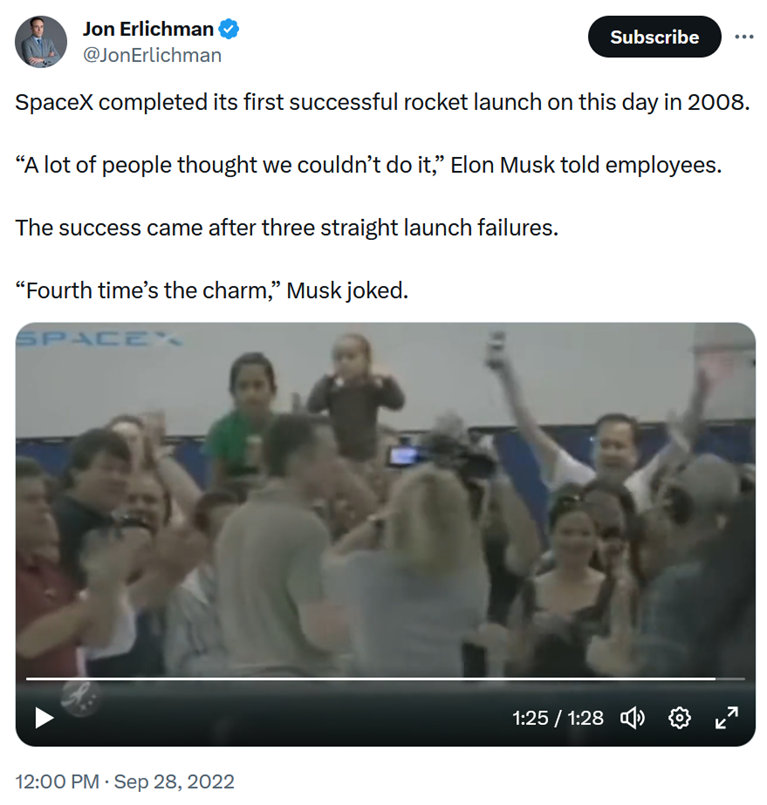Click the cheering crowd video frame
This screenshot has width=767, height=805.
385,500
